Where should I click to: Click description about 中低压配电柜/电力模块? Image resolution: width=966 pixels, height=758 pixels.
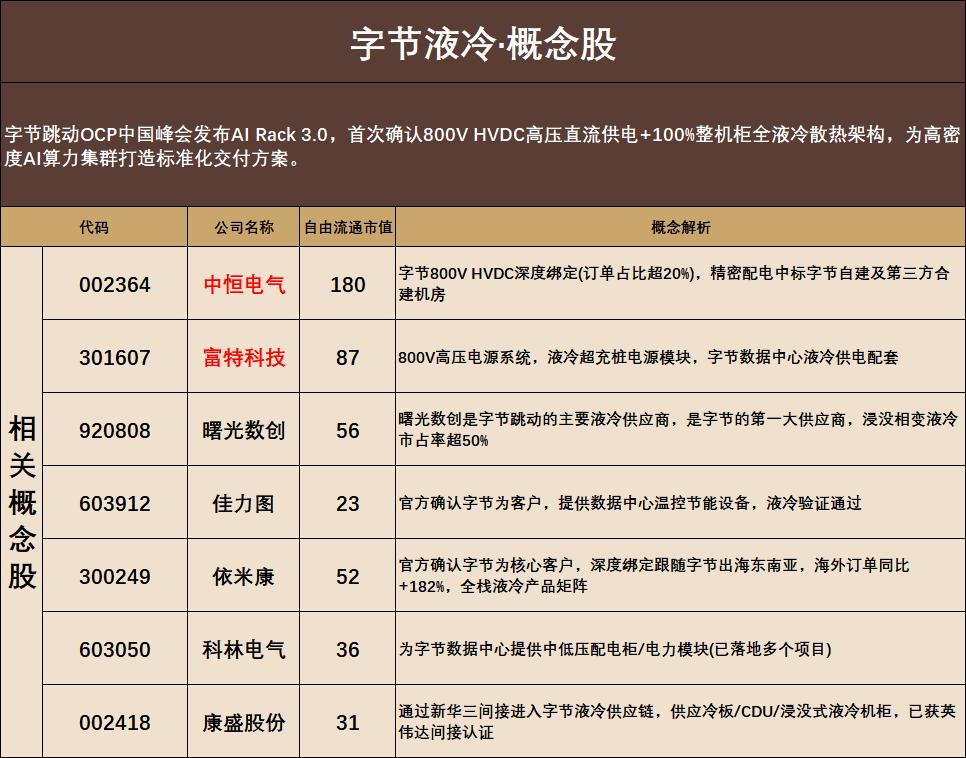[615, 649]
